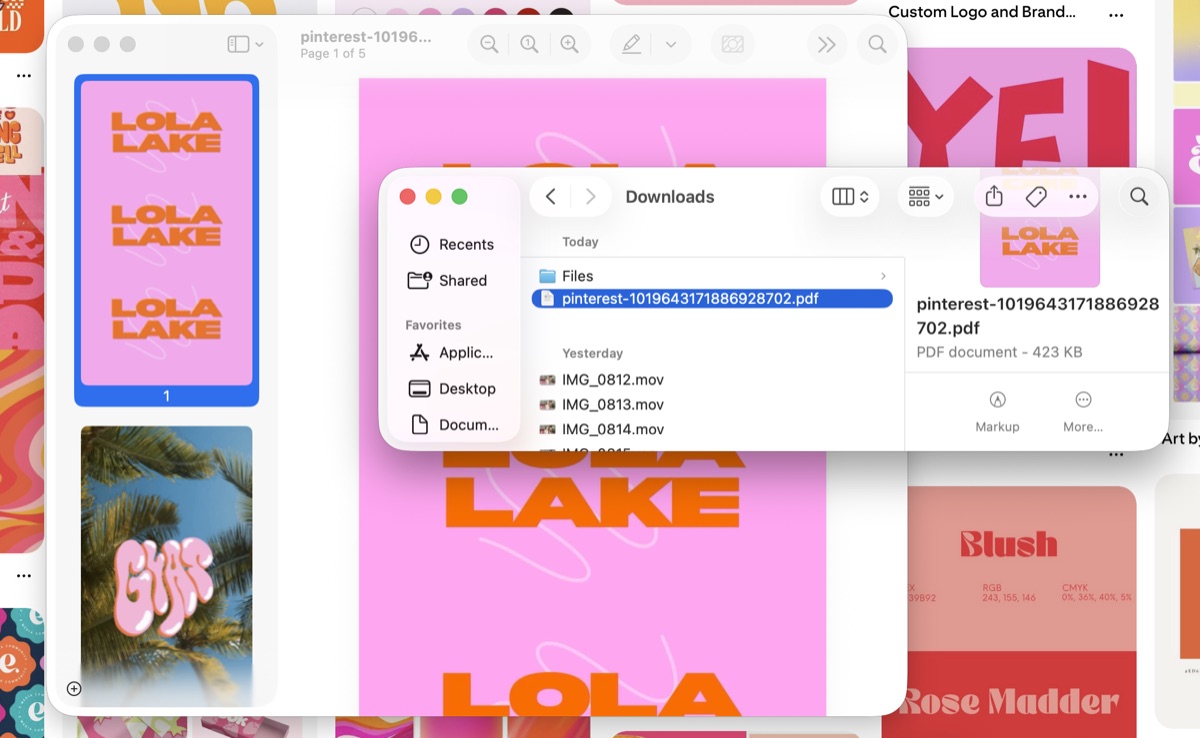Open the Finder toolbar action ellipsis menu

[x=1078, y=197]
